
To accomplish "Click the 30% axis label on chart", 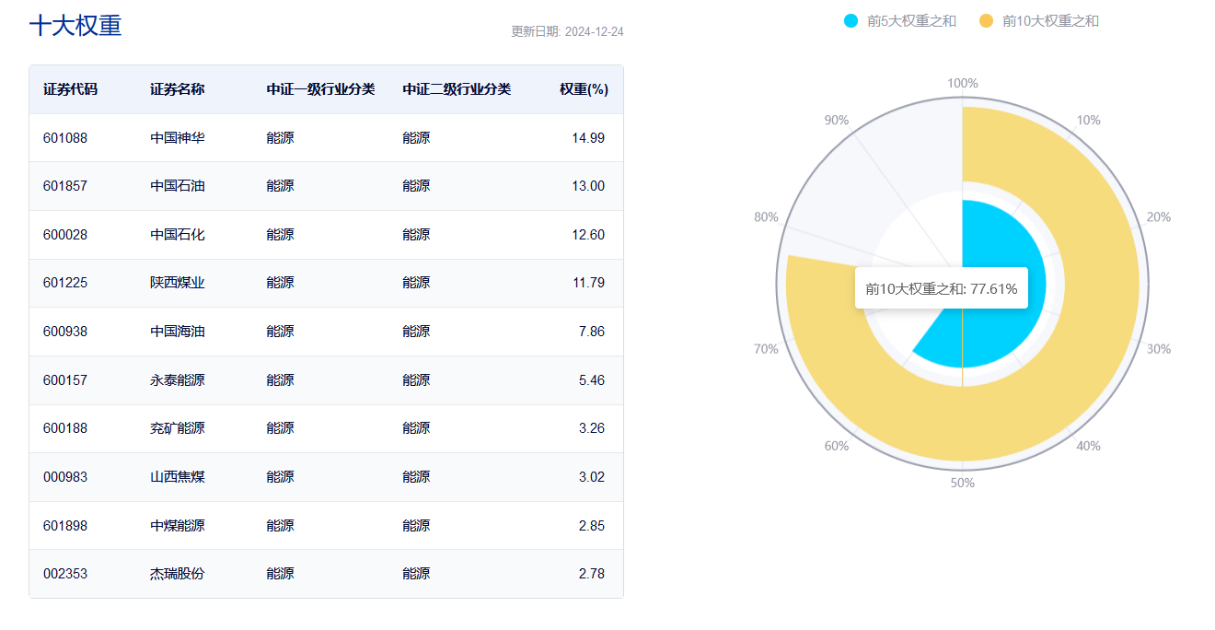I will point(1159,349).
